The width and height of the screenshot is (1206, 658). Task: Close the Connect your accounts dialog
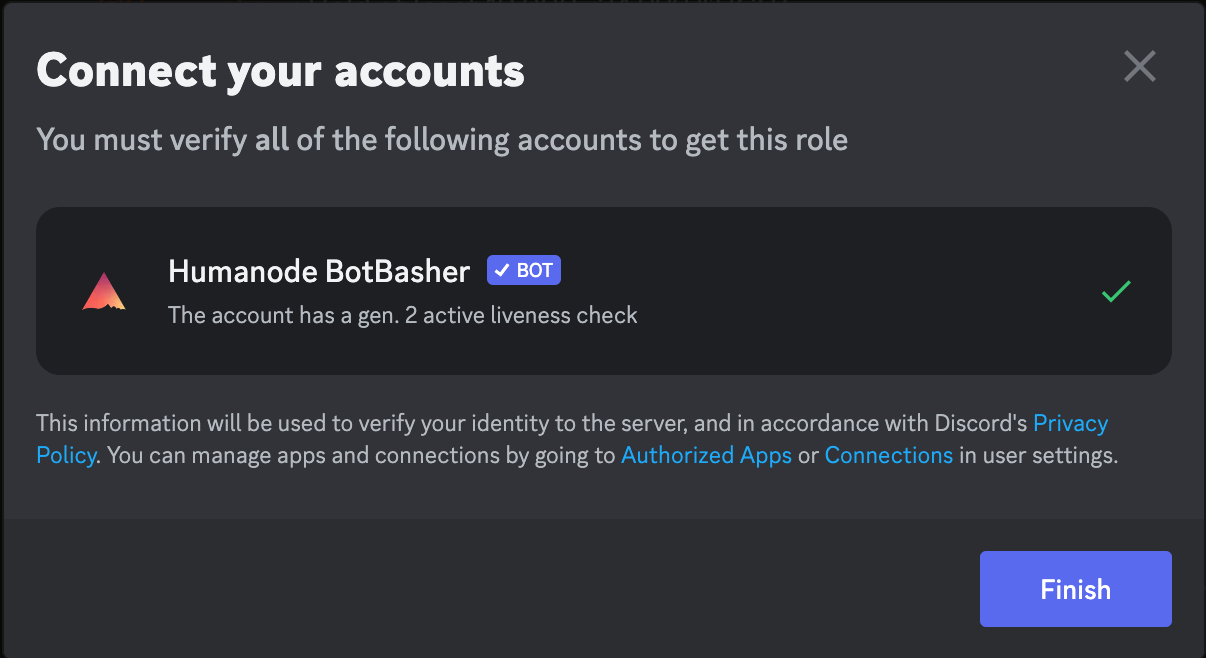1139,67
